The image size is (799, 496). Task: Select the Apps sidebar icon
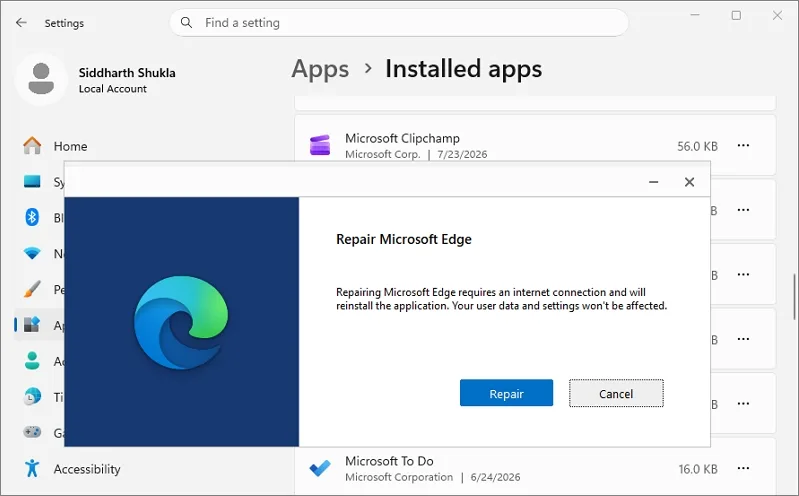32,324
